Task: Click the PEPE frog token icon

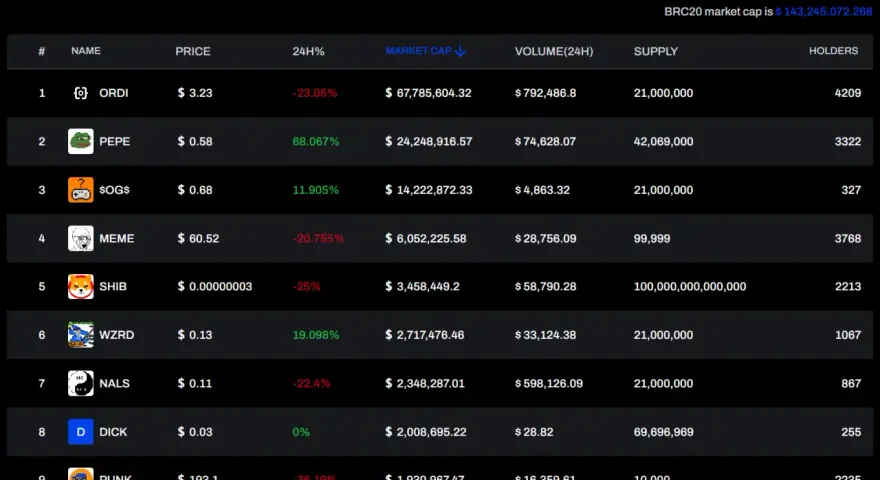Action: tap(81, 141)
